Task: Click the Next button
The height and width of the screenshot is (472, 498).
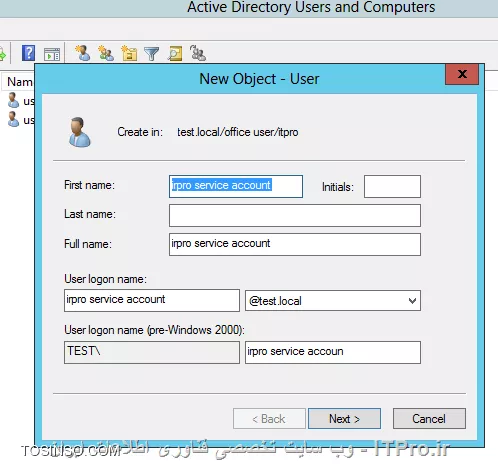Action: pyautogui.click(x=344, y=419)
